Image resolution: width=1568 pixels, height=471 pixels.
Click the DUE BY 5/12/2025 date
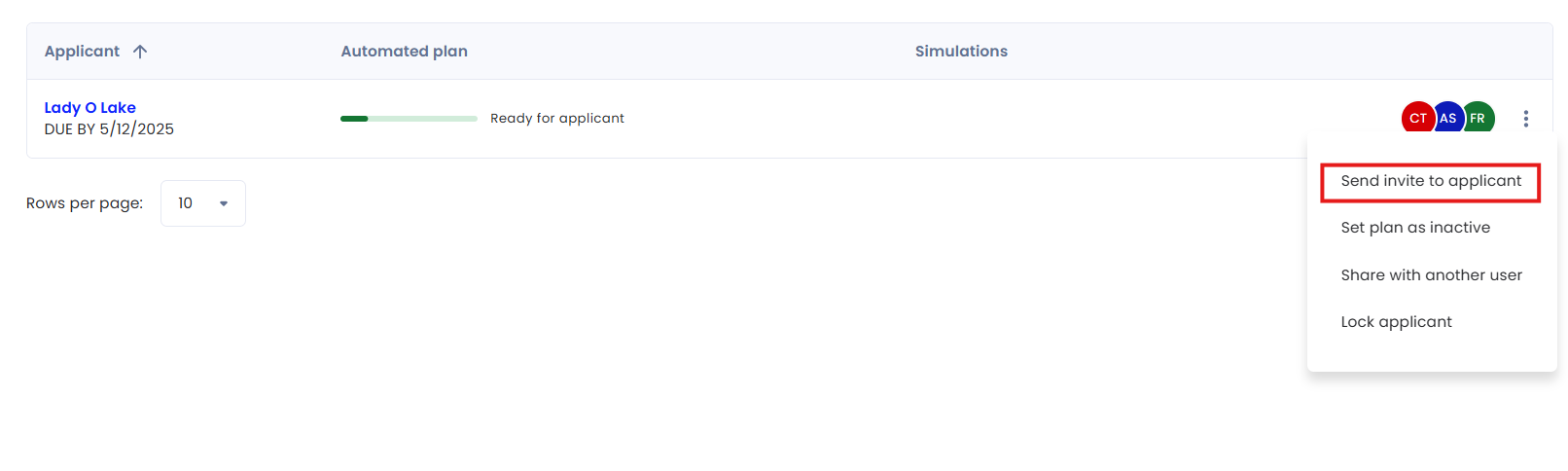point(109,129)
